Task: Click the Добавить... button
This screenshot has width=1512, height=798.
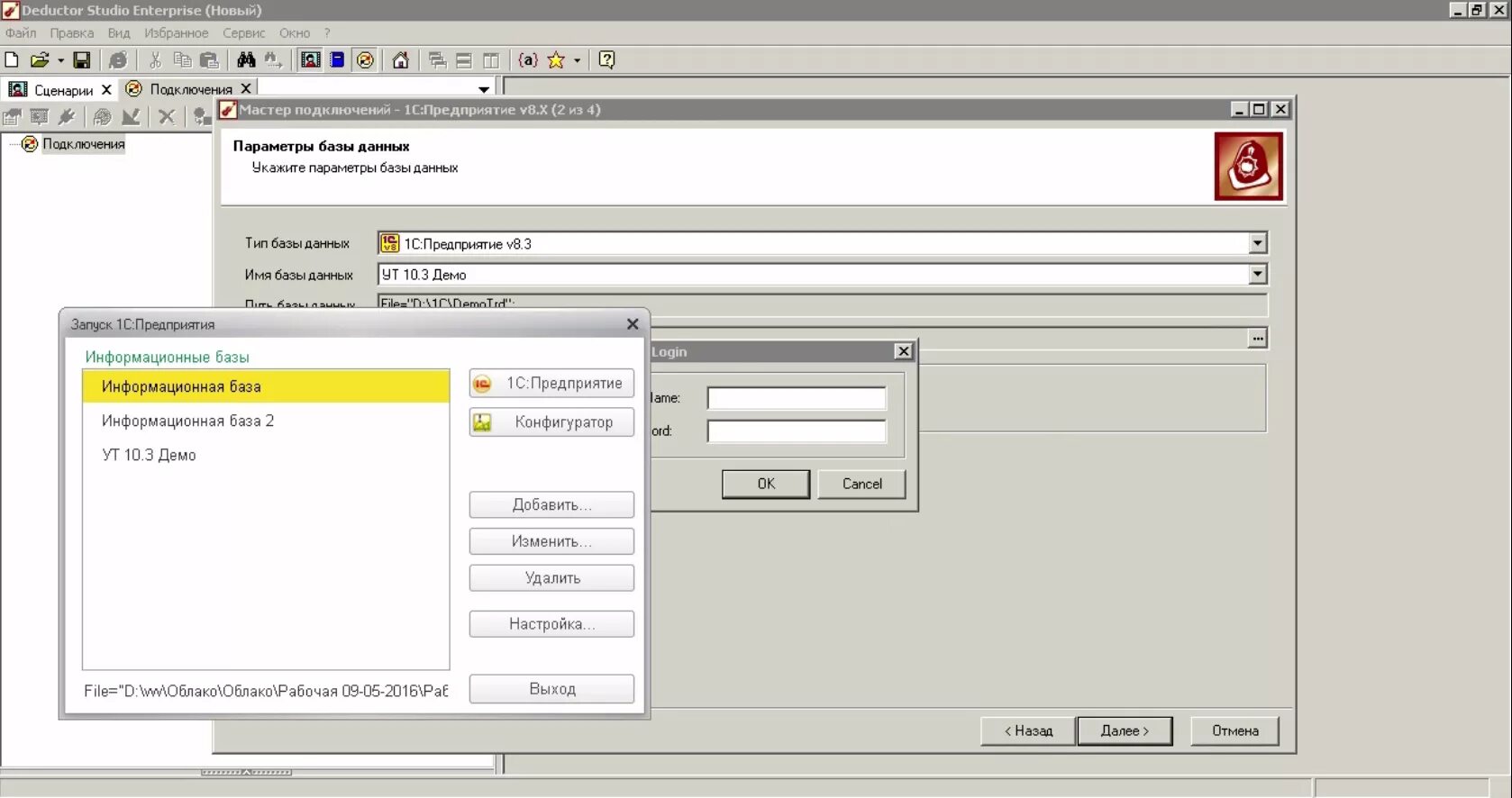Action: click(x=551, y=504)
